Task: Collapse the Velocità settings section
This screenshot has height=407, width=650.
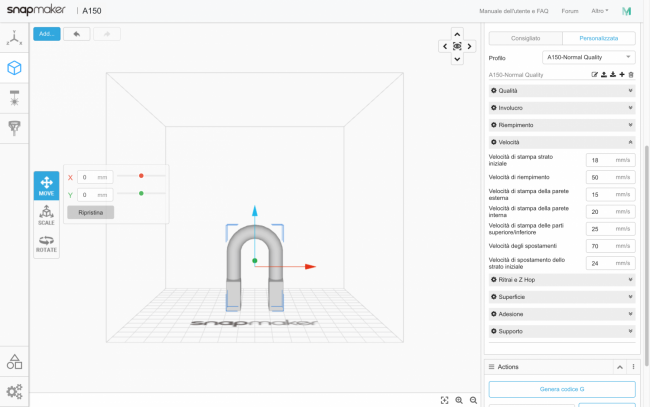Action: (x=561, y=143)
